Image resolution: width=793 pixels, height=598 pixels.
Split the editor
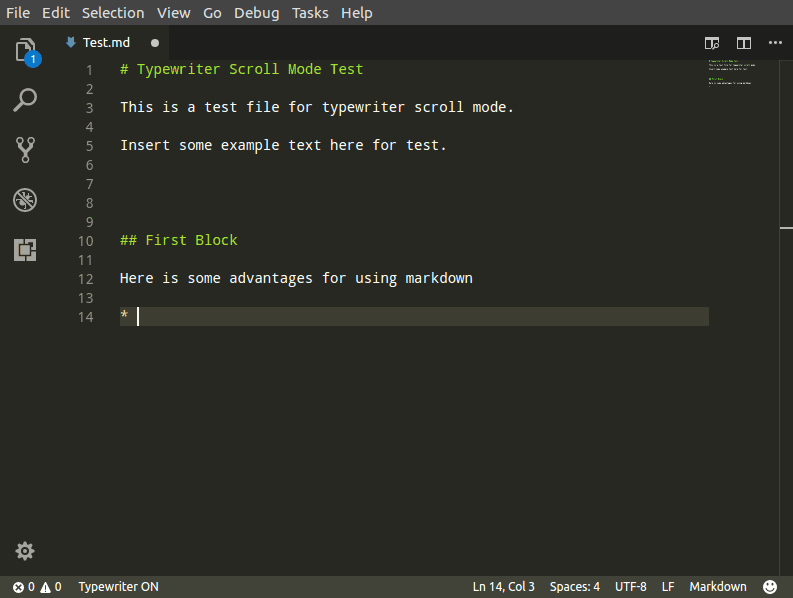743,43
